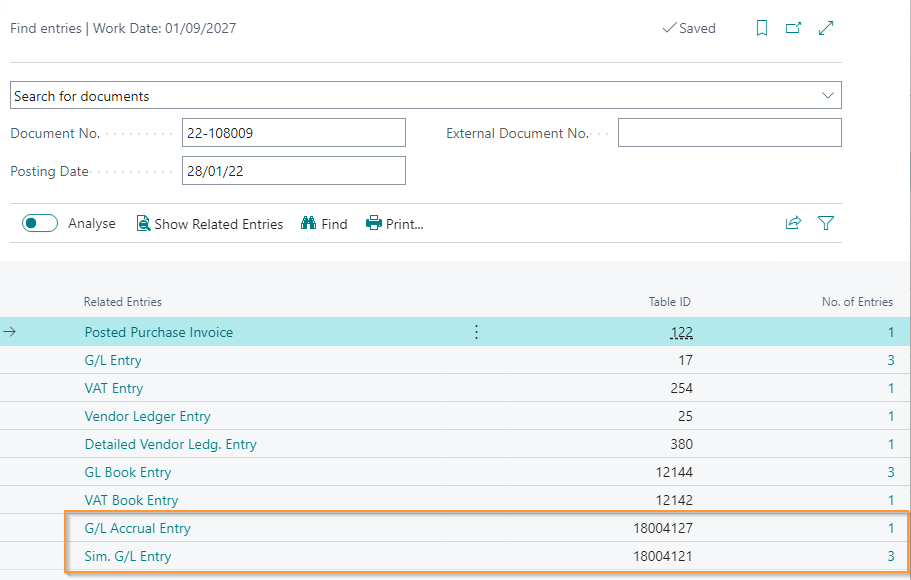Click Table ID 380 cell
Image resolution: width=911 pixels, height=580 pixels.
(x=682, y=444)
